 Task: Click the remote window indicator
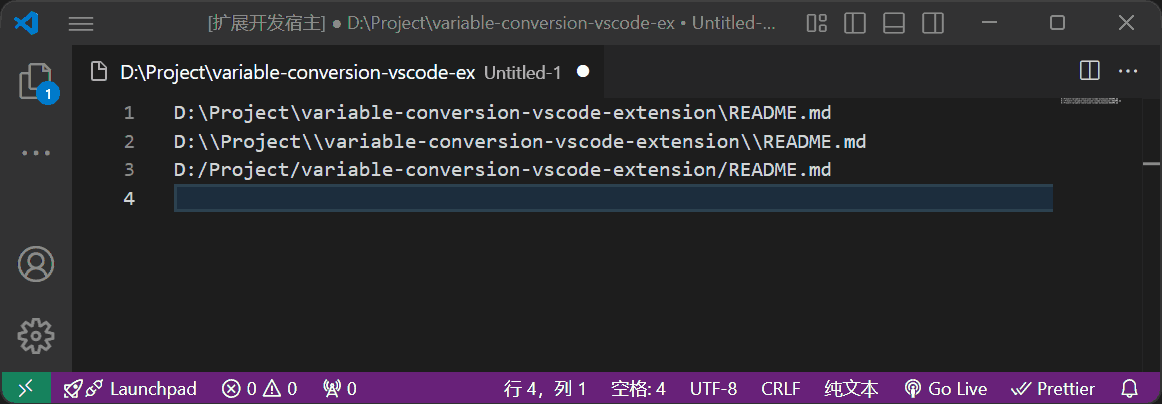click(26, 389)
